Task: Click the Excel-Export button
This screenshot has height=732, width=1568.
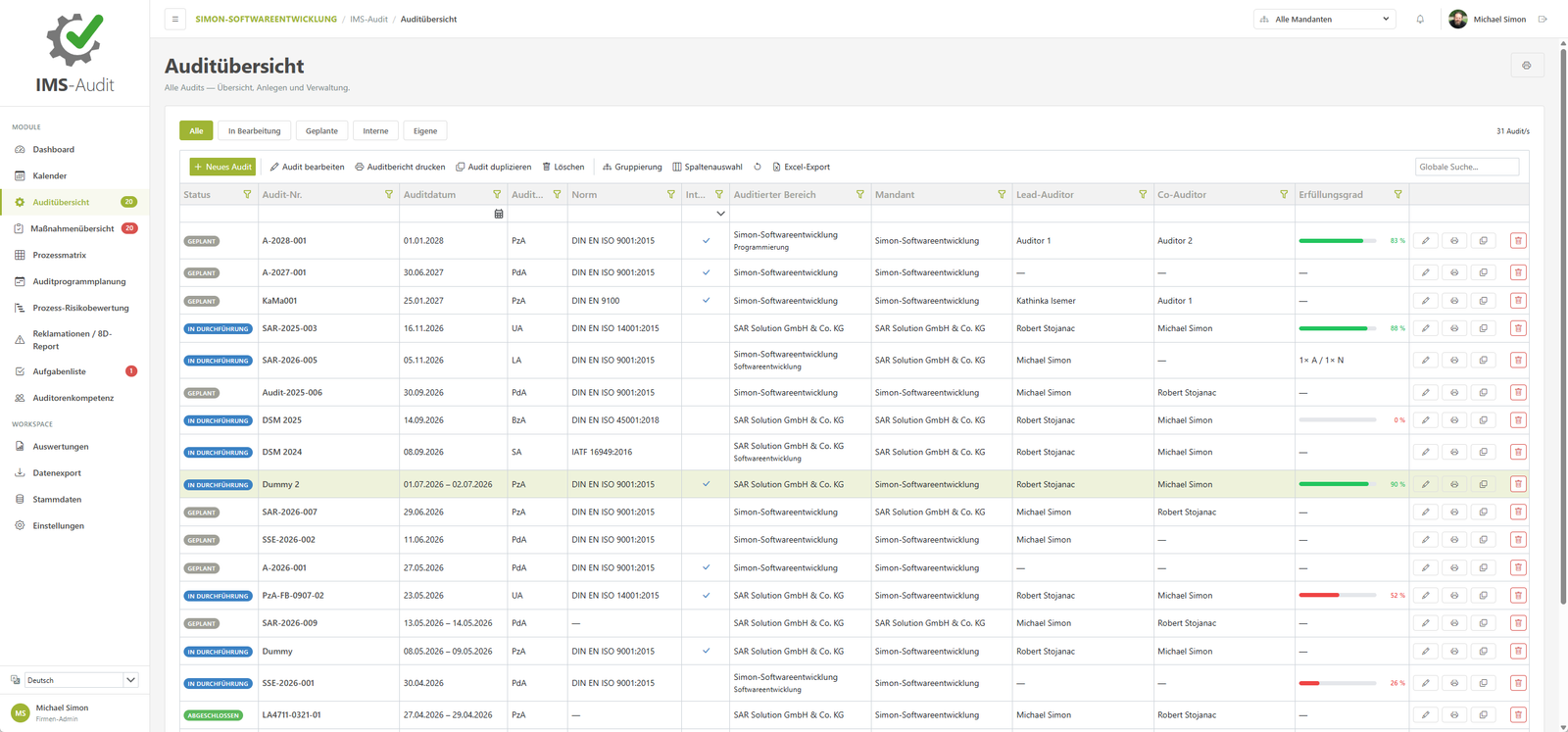Action: coord(801,167)
